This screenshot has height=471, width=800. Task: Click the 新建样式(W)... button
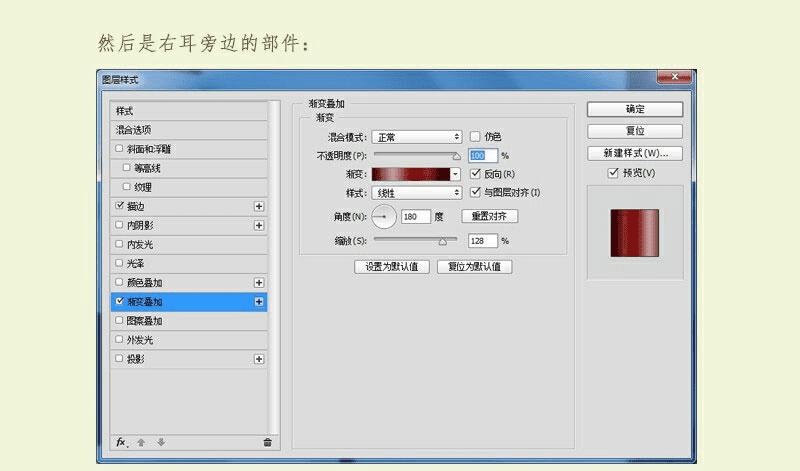point(635,153)
